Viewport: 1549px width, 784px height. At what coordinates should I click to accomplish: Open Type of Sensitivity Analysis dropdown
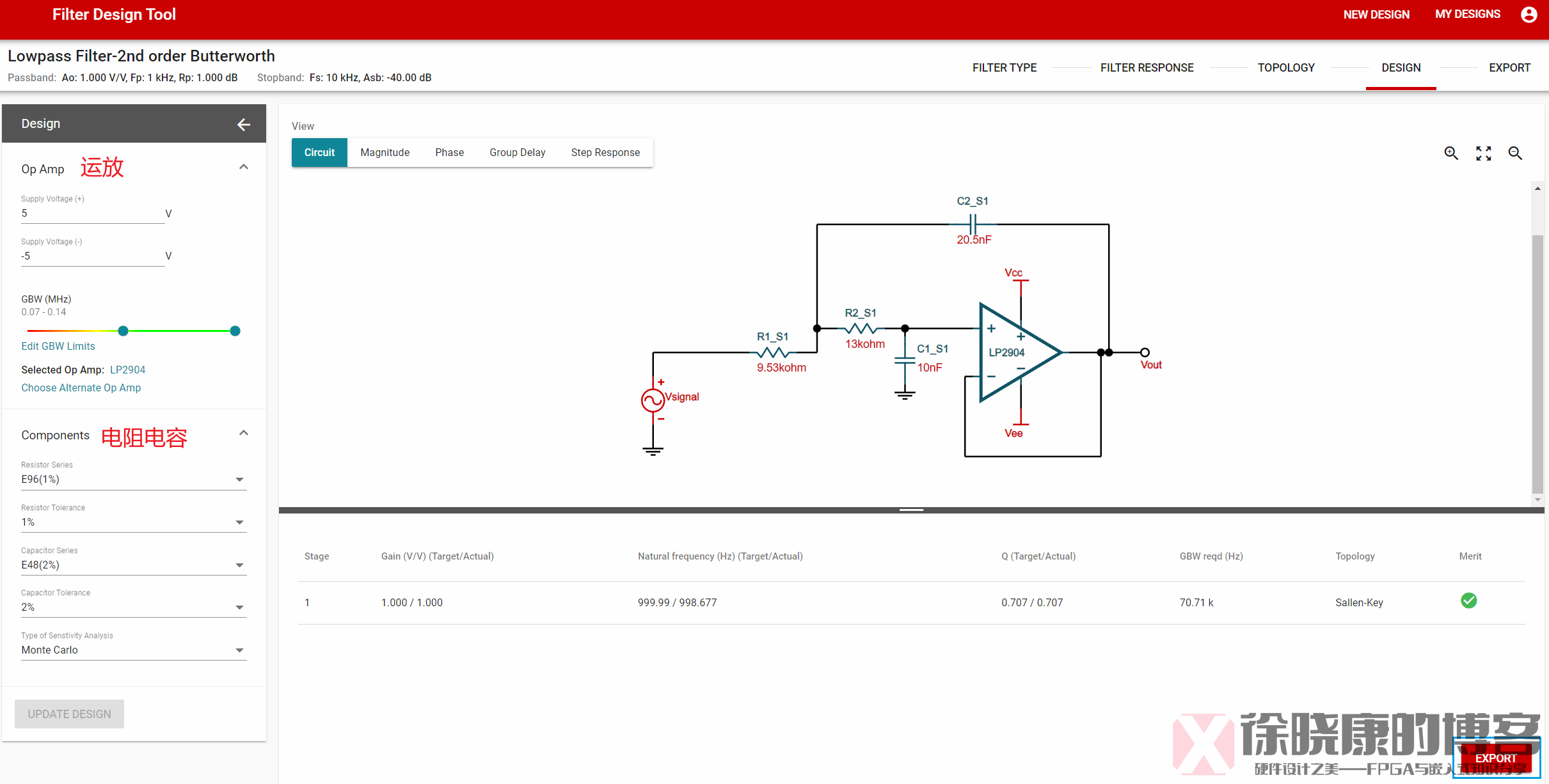tap(133, 650)
